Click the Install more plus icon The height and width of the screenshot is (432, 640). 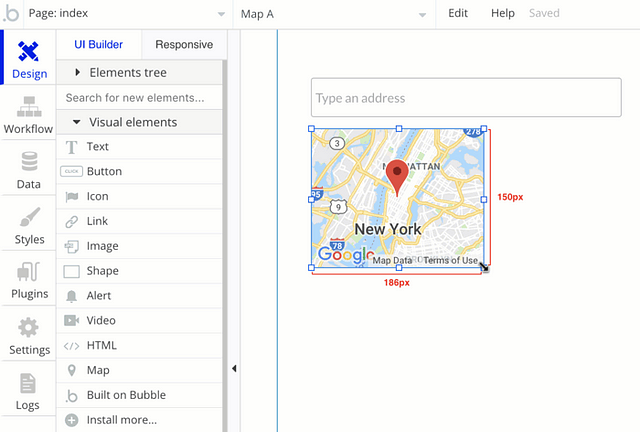(x=71, y=420)
